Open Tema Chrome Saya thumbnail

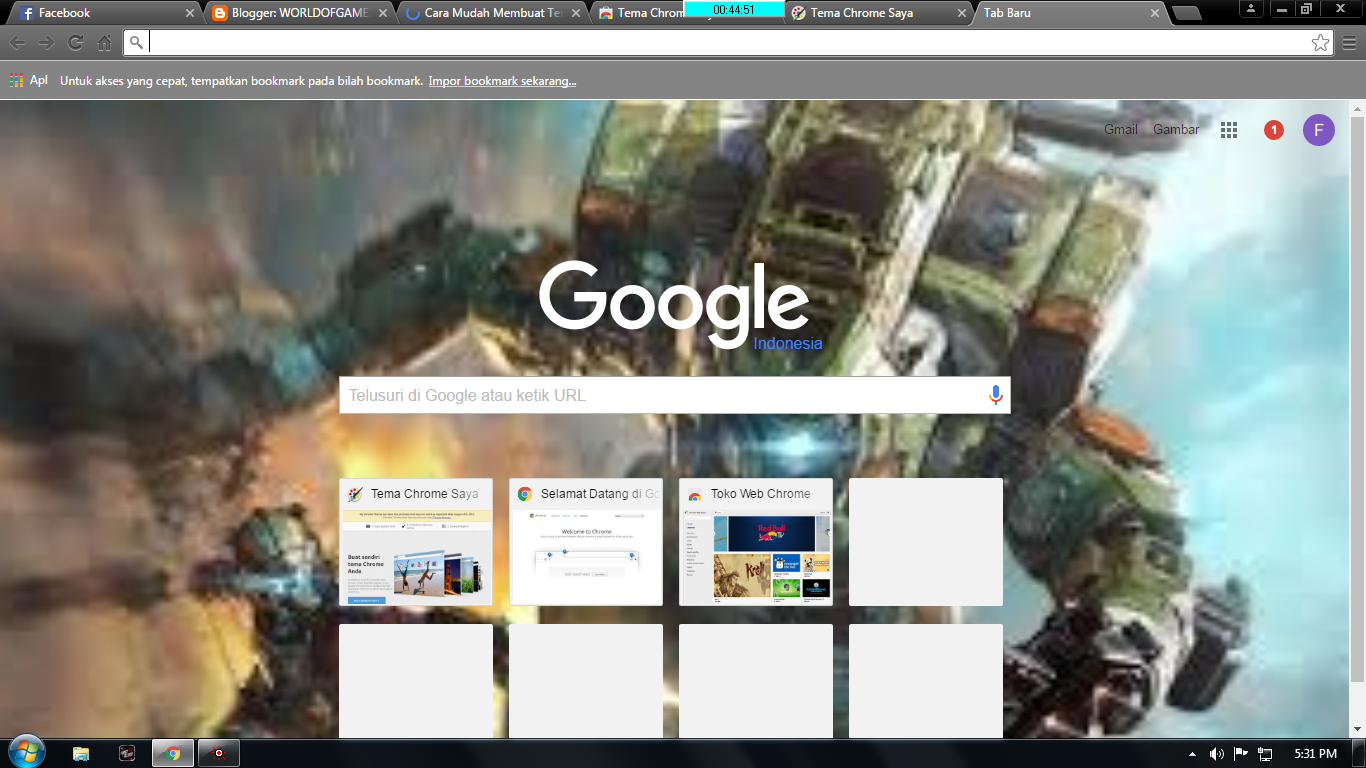(x=416, y=542)
